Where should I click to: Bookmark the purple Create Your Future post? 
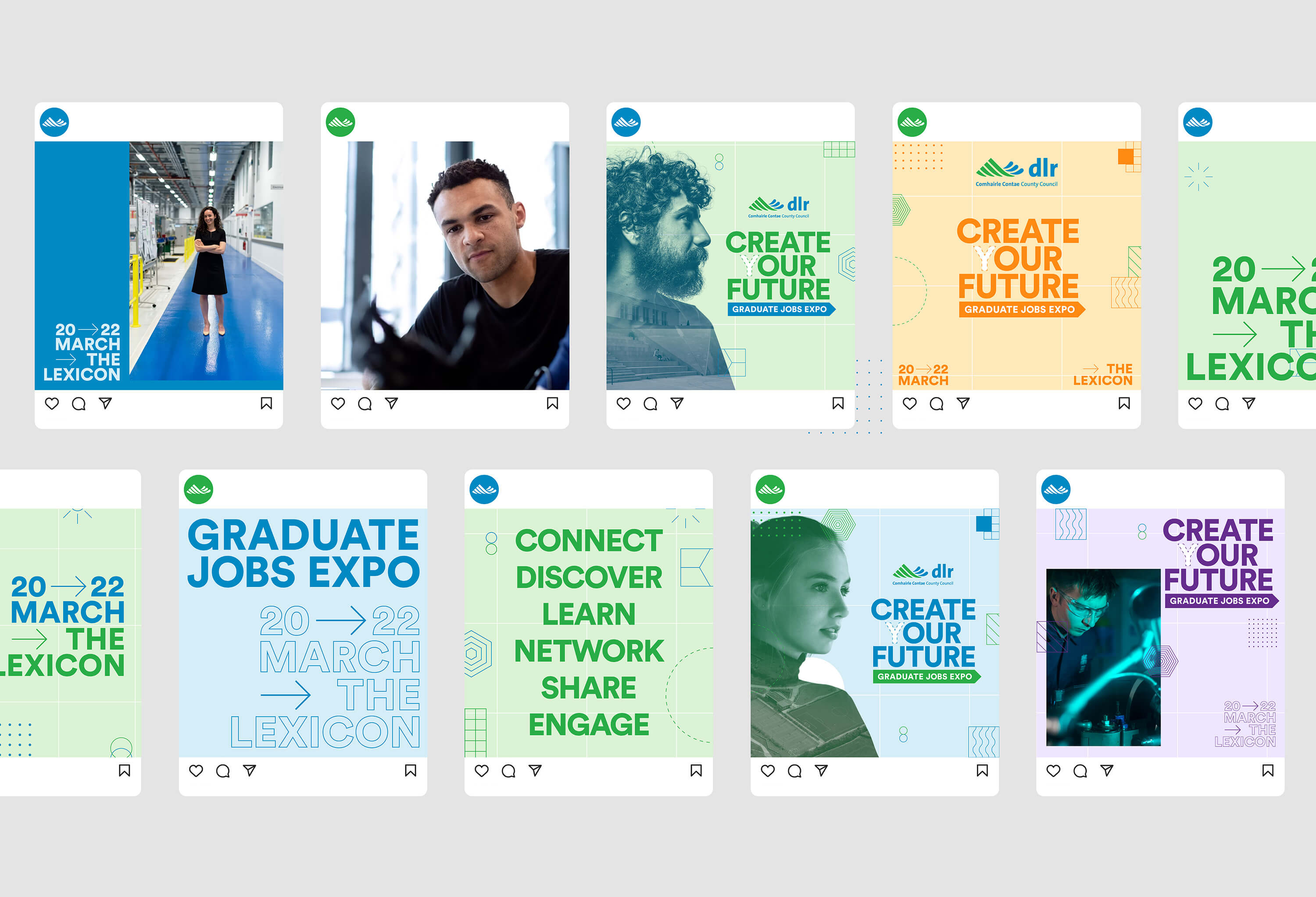tap(1268, 770)
